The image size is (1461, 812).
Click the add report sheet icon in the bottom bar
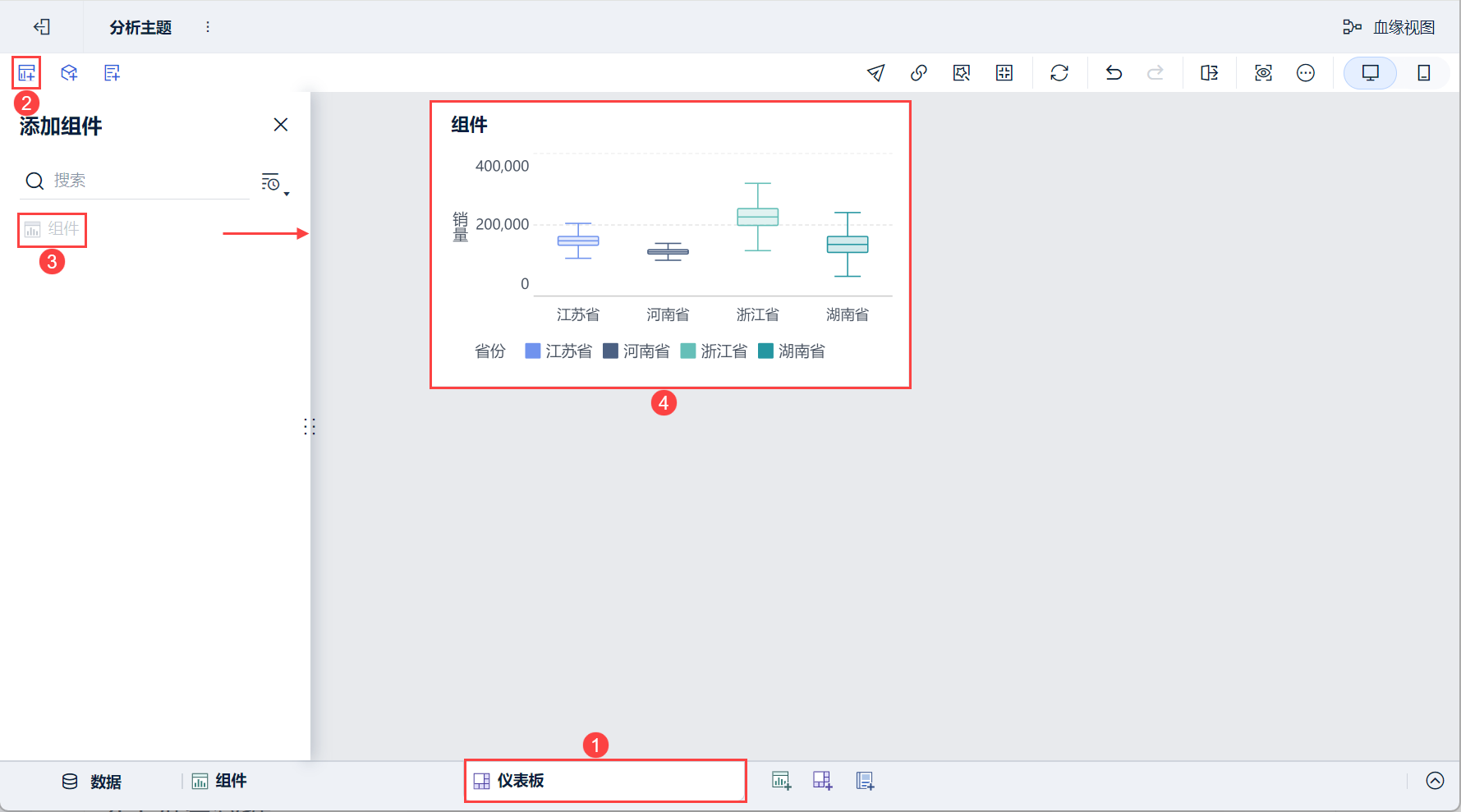[865, 781]
